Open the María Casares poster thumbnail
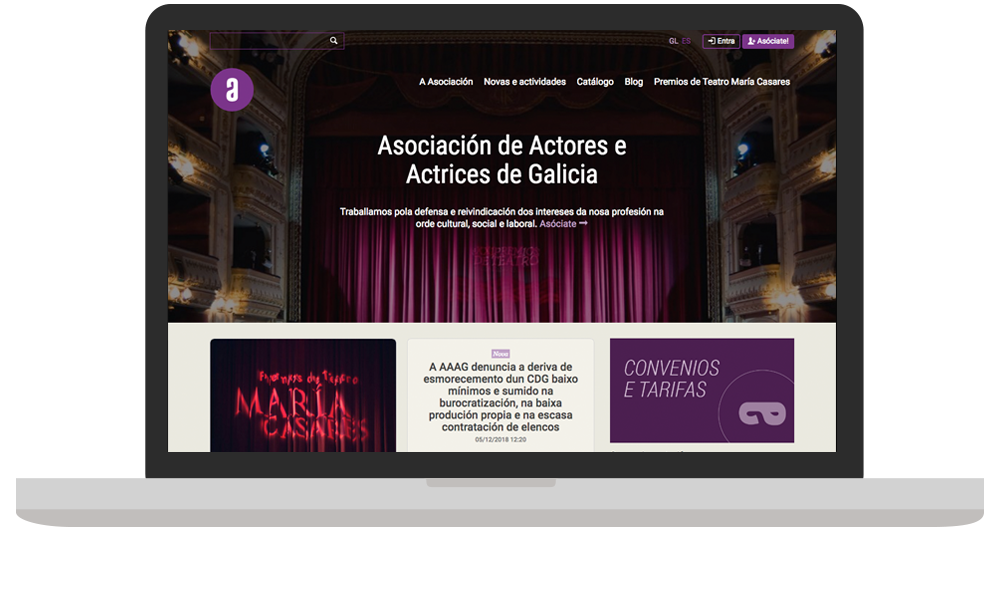This screenshot has height=600, width=1000. [303, 395]
